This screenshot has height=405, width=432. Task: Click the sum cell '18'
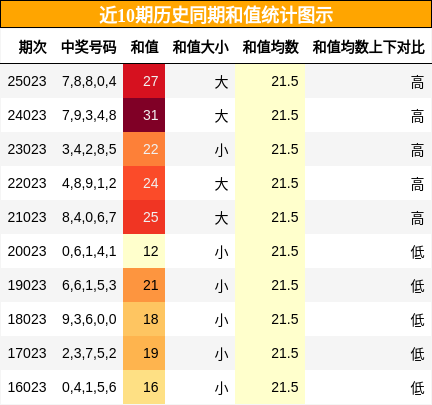pos(144,319)
